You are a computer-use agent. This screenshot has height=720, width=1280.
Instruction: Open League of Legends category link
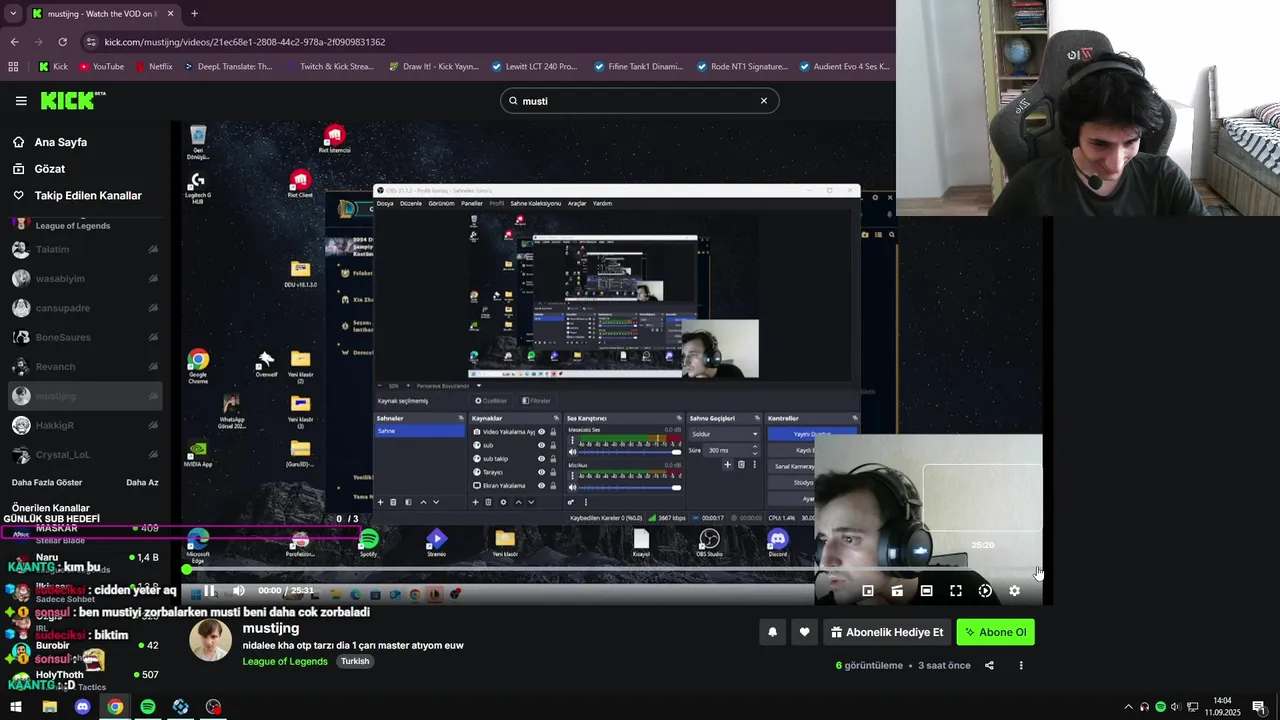coord(285,661)
